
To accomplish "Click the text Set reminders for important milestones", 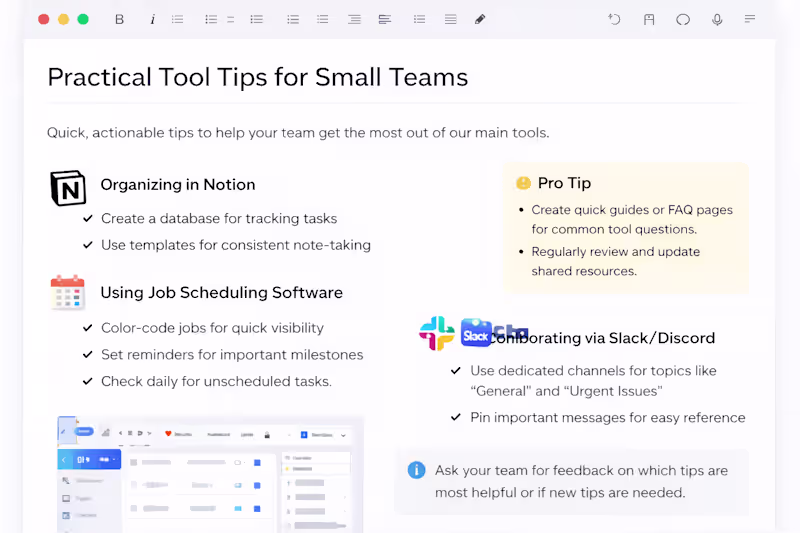I will [232, 354].
